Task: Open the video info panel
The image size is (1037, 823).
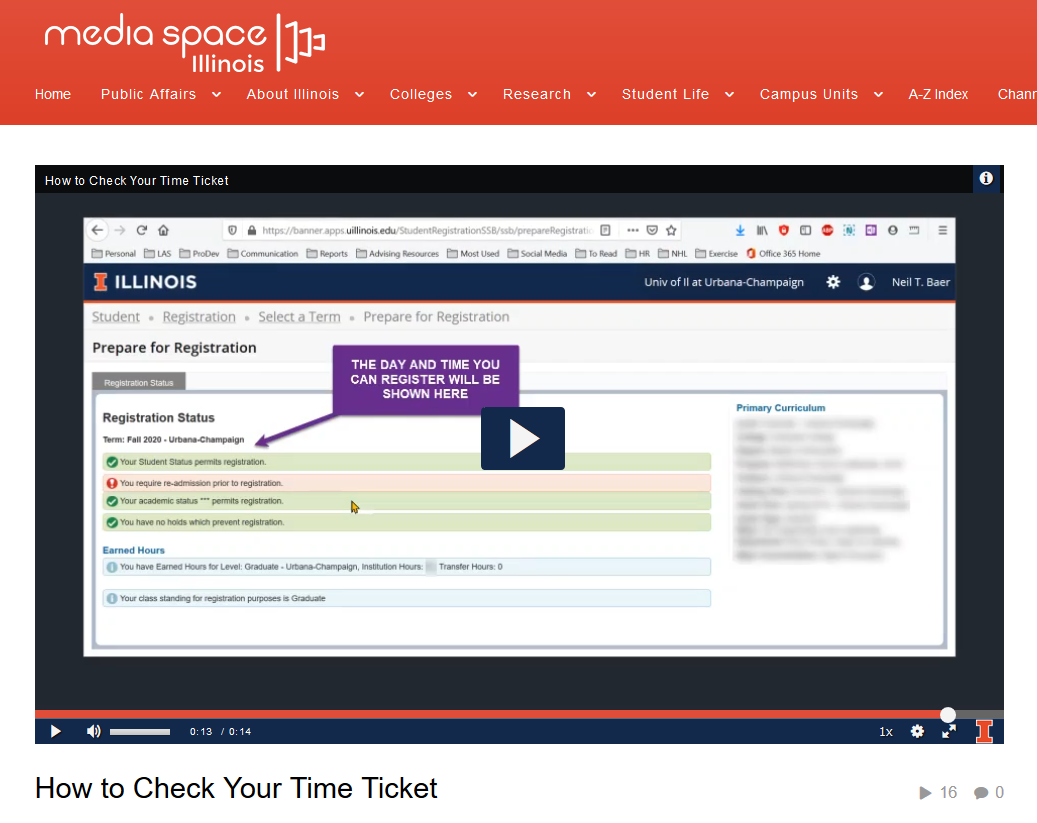Action: pos(986,179)
